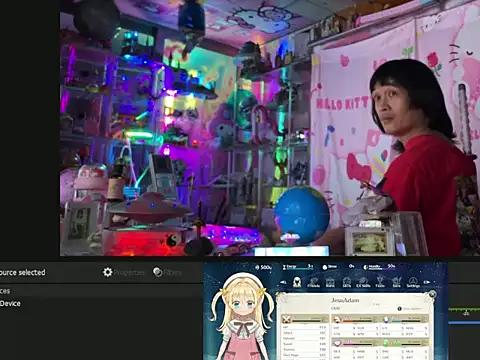The image size is (480, 360).
Task: Open the Bank menu icon
Action: pos(330,282)
